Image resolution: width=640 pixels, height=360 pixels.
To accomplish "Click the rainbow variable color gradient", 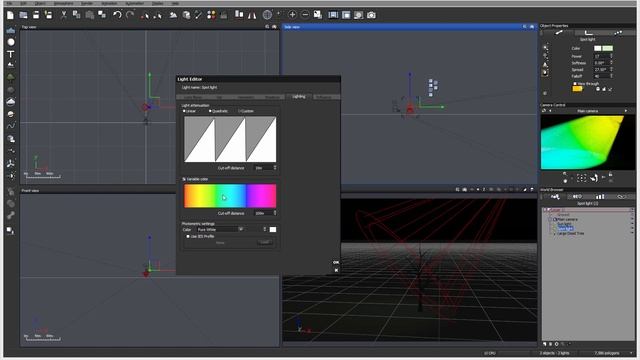I will point(230,196).
